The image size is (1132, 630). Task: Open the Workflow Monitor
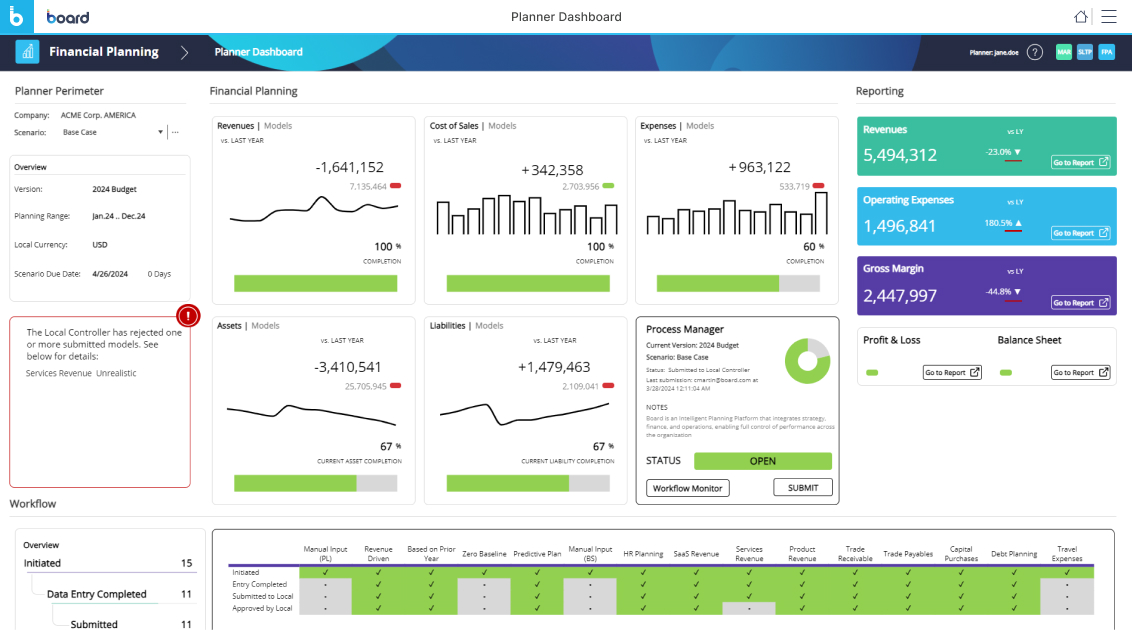coord(688,488)
